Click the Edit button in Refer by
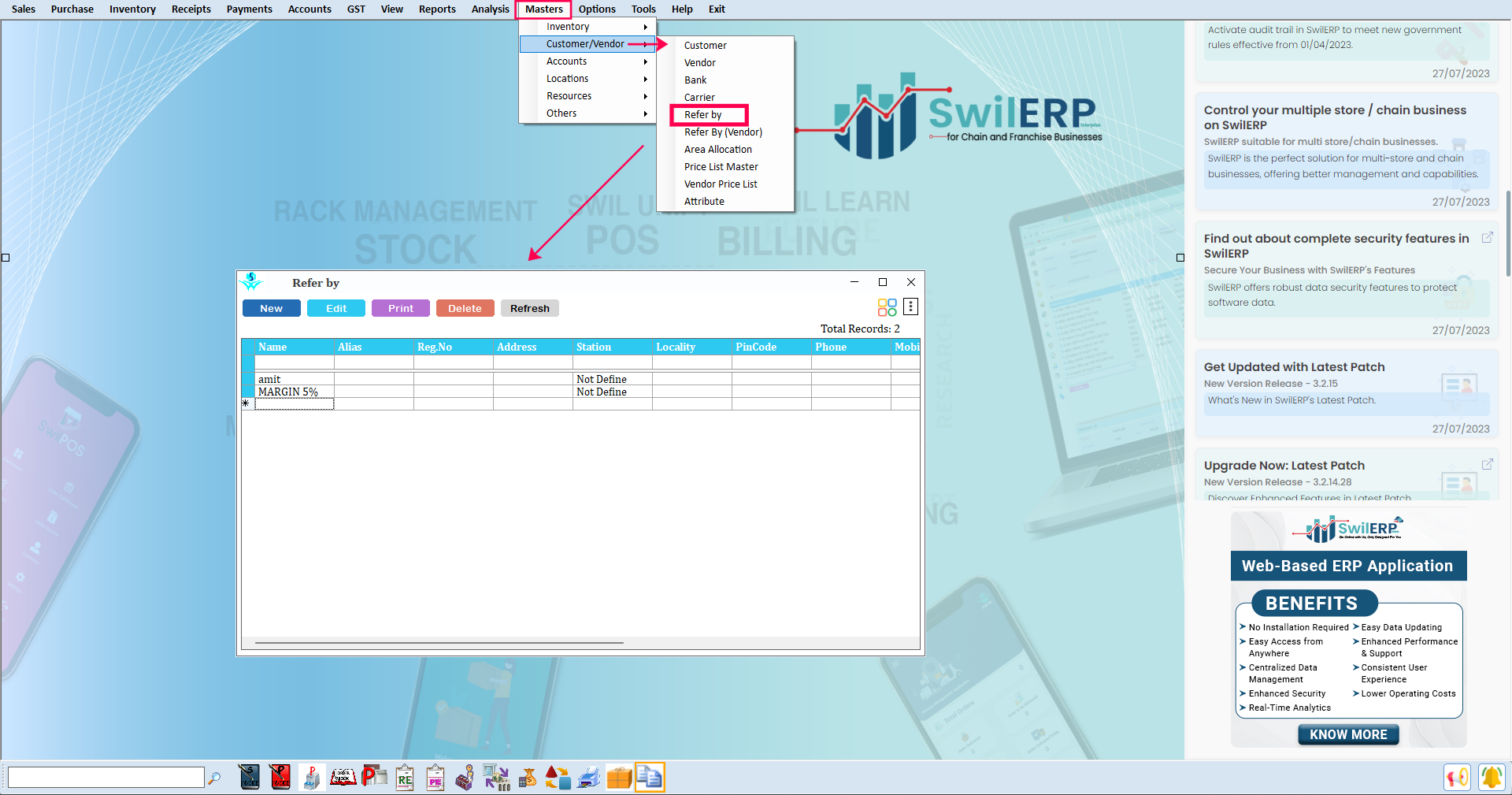Screen dimensions: 1512x795 (x=336, y=308)
